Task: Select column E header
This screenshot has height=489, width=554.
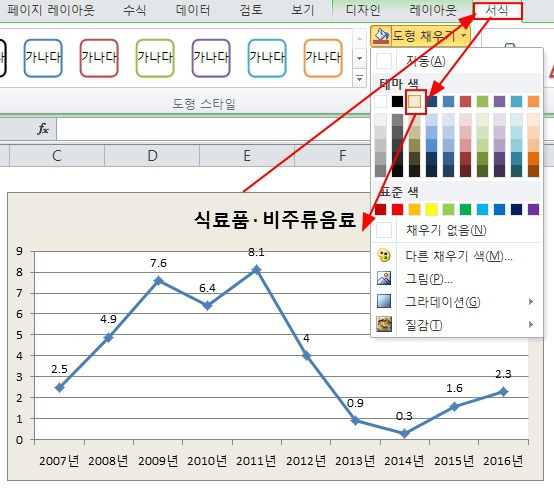Action: (x=247, y=155)
